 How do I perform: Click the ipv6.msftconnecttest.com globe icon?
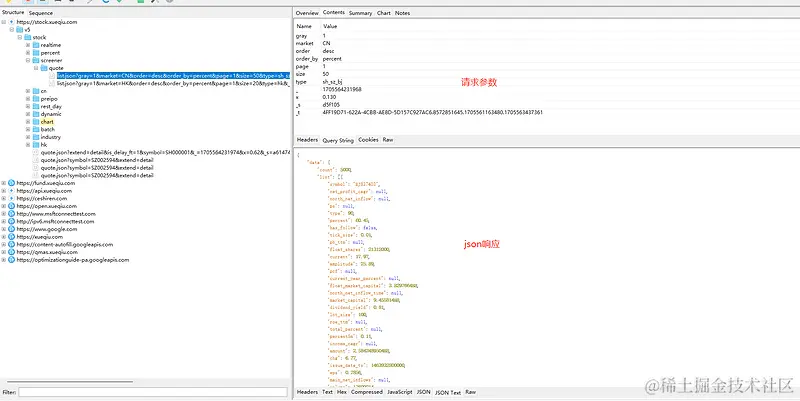coord(12,221)
